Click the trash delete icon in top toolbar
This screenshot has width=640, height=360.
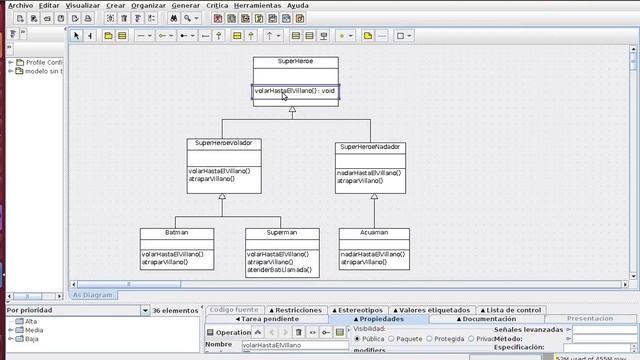pyautogui.click(x=124, y=18)
